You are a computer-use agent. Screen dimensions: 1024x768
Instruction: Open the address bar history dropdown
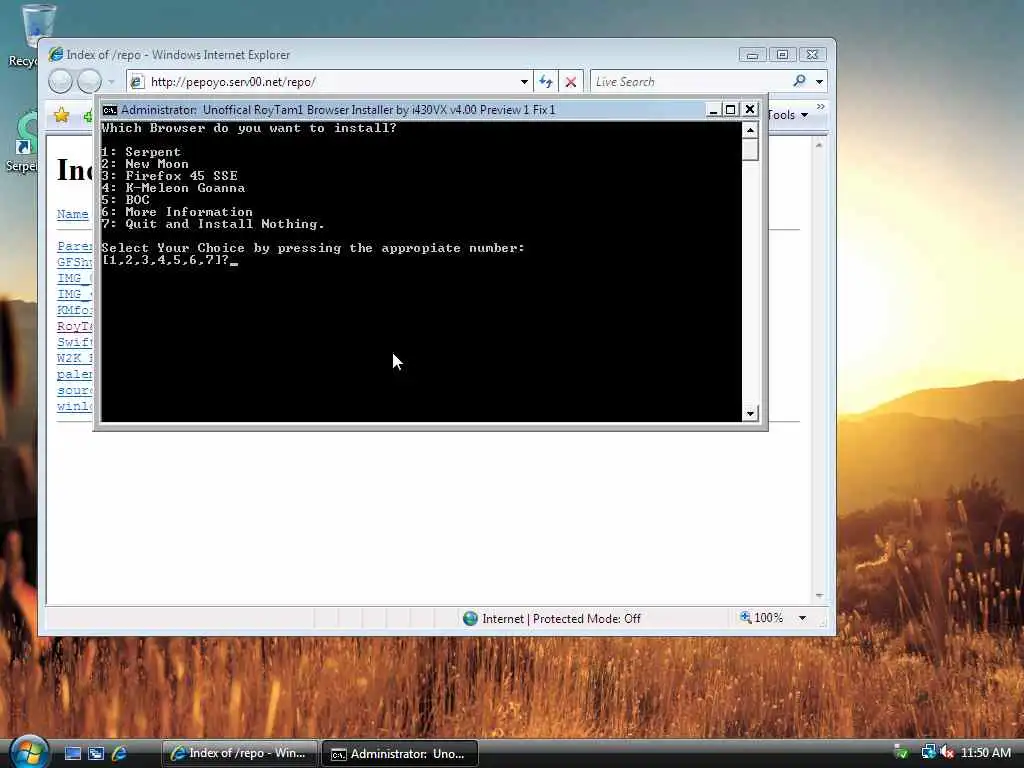[524, 82]
